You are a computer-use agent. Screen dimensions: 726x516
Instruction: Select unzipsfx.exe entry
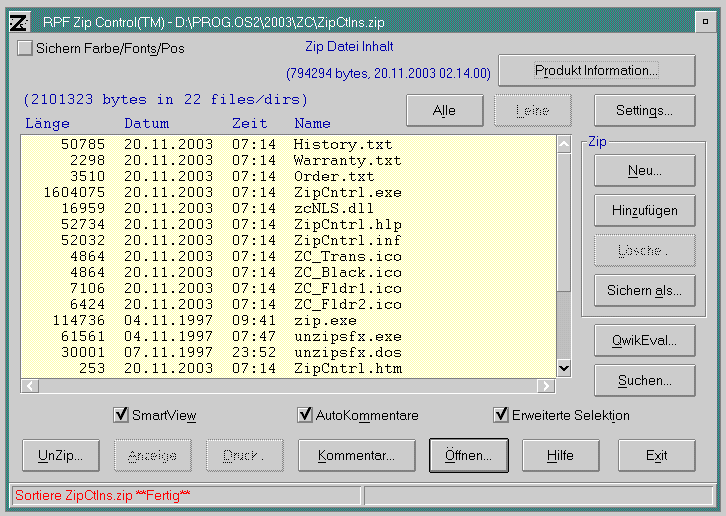click(288, 336)
